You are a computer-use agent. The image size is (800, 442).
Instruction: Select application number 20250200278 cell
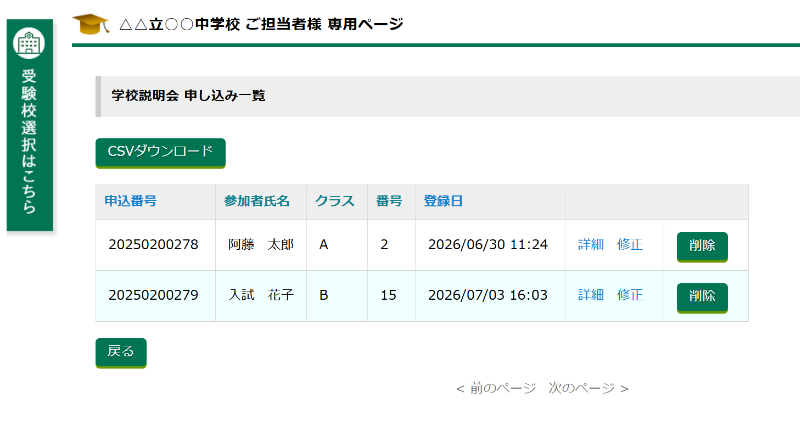[x=153, y=245]
